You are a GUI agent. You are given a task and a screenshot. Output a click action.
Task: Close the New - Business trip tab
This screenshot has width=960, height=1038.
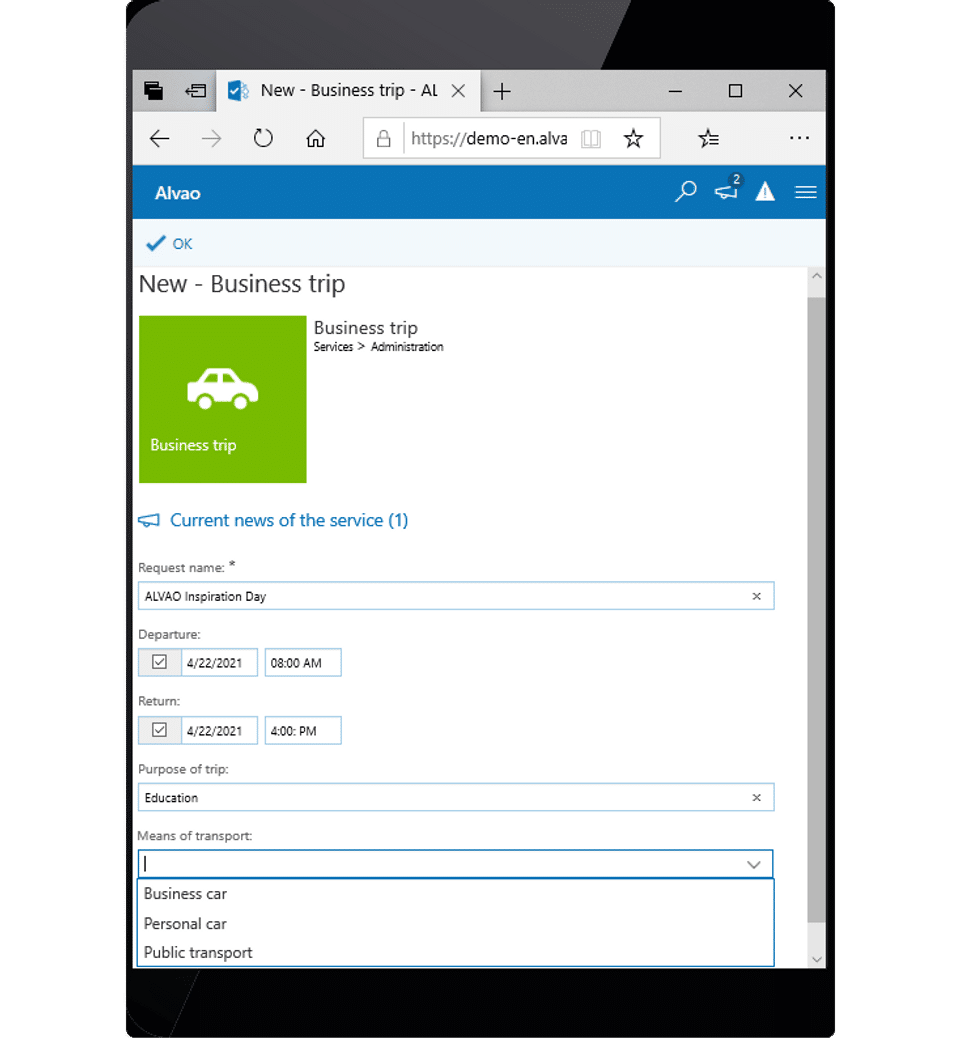(458, 91)
